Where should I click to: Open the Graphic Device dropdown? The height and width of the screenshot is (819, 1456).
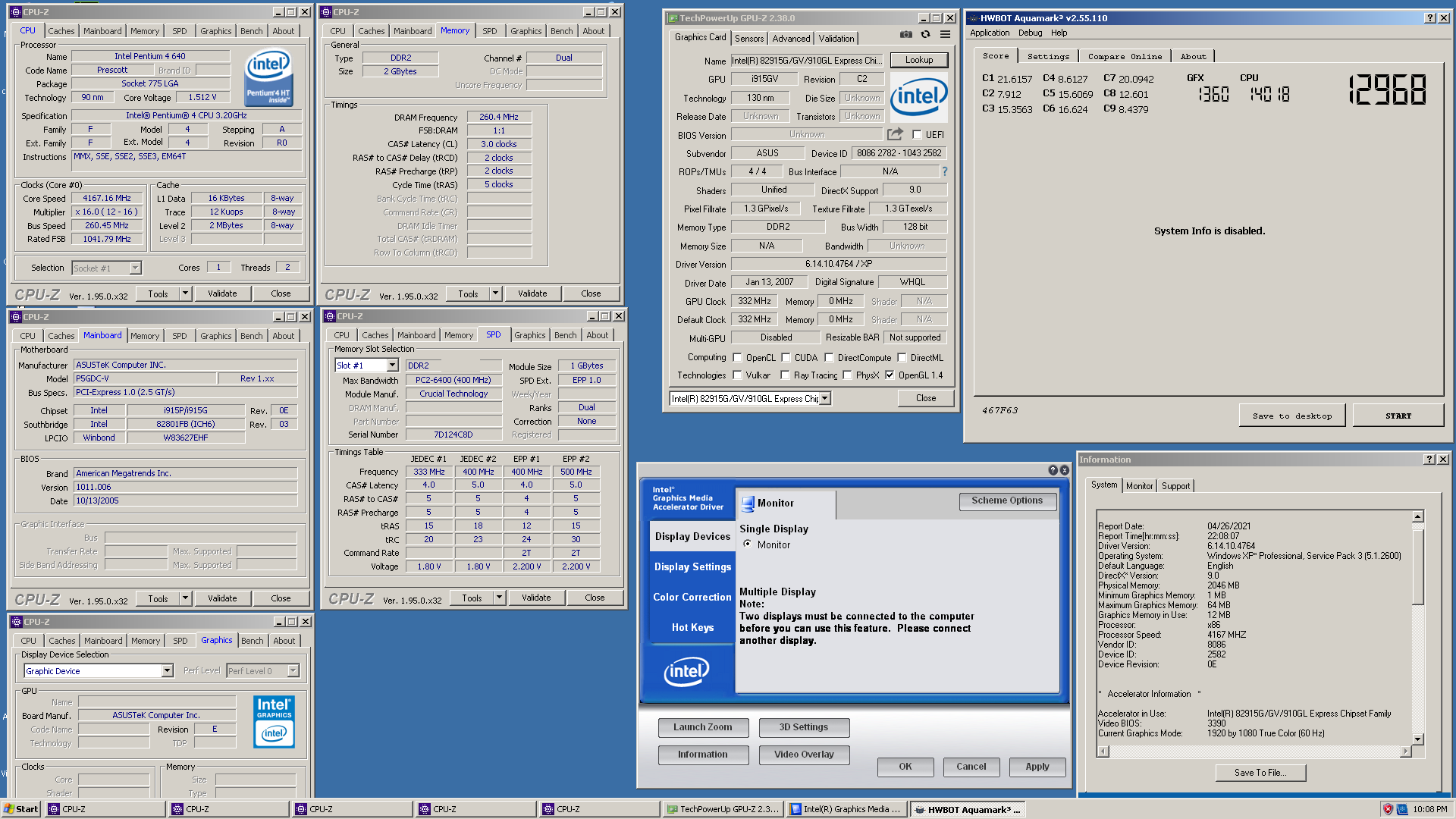point(167,670)
